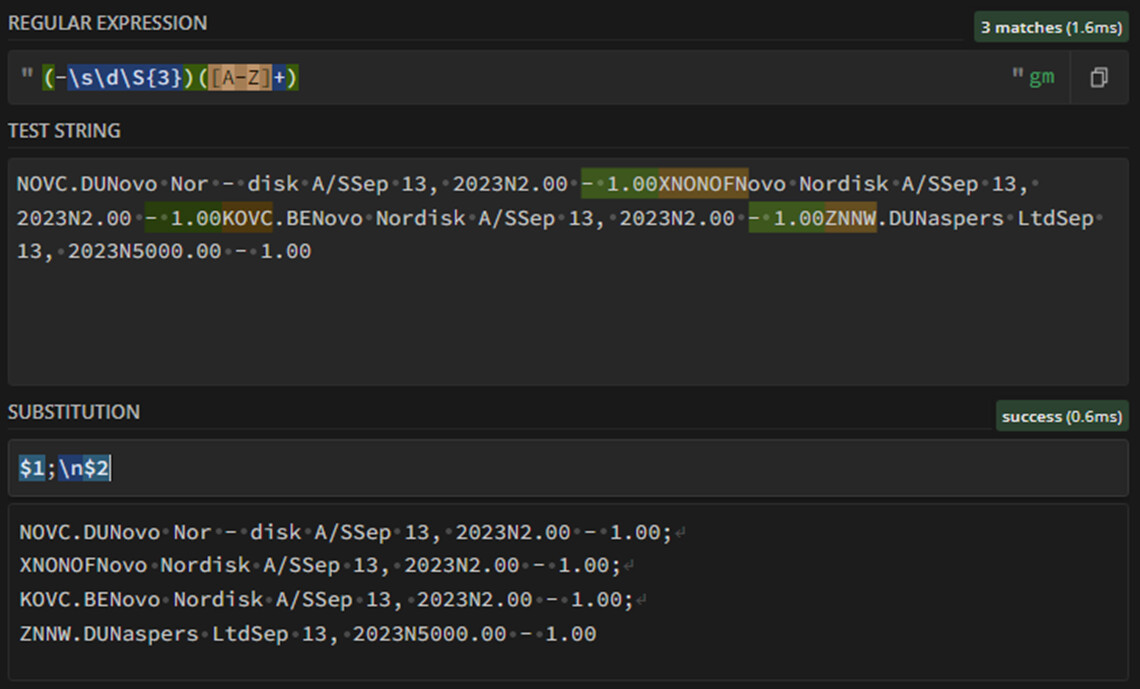The width and height of the screenshot is (1140, 689).
Task: Click the opening delimiter quote before the regex
Action: point(27,76)
